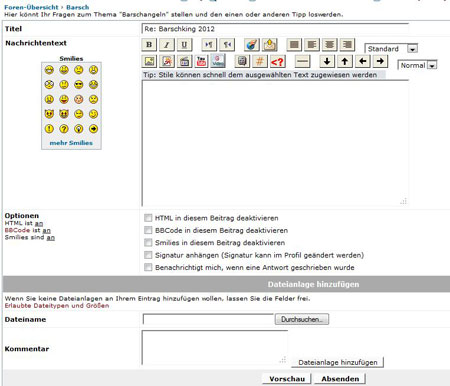This screenshot has width=450, height=386.
Task: Check 'Smilies in diesem Beitrag deaktivieren'
Action: (x=148, y=243)
